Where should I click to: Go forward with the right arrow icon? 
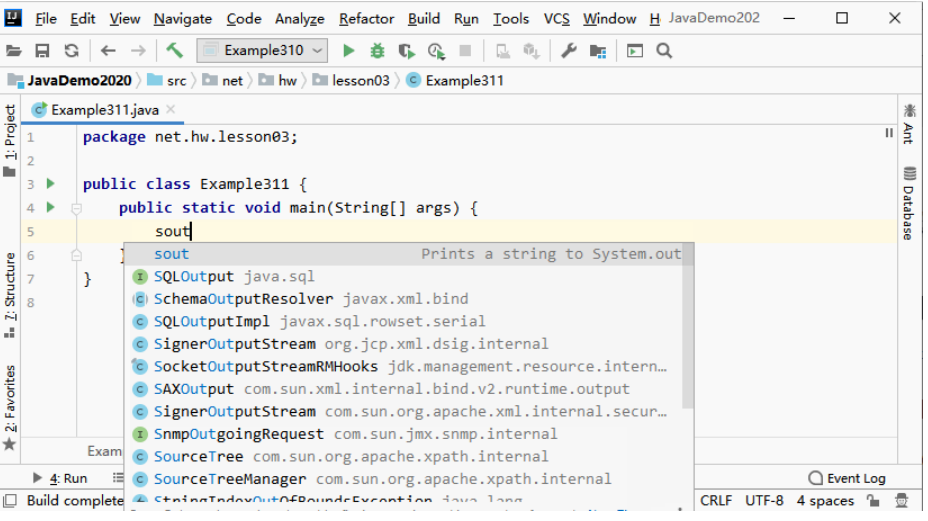138,51
